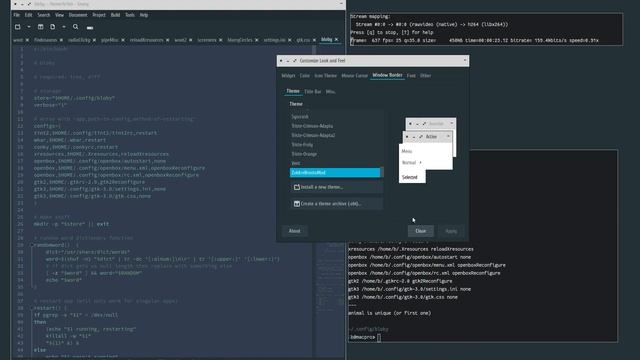Open the Edit menu in Geany
This screenshot has height=360, width=640.
coord(28,15)
